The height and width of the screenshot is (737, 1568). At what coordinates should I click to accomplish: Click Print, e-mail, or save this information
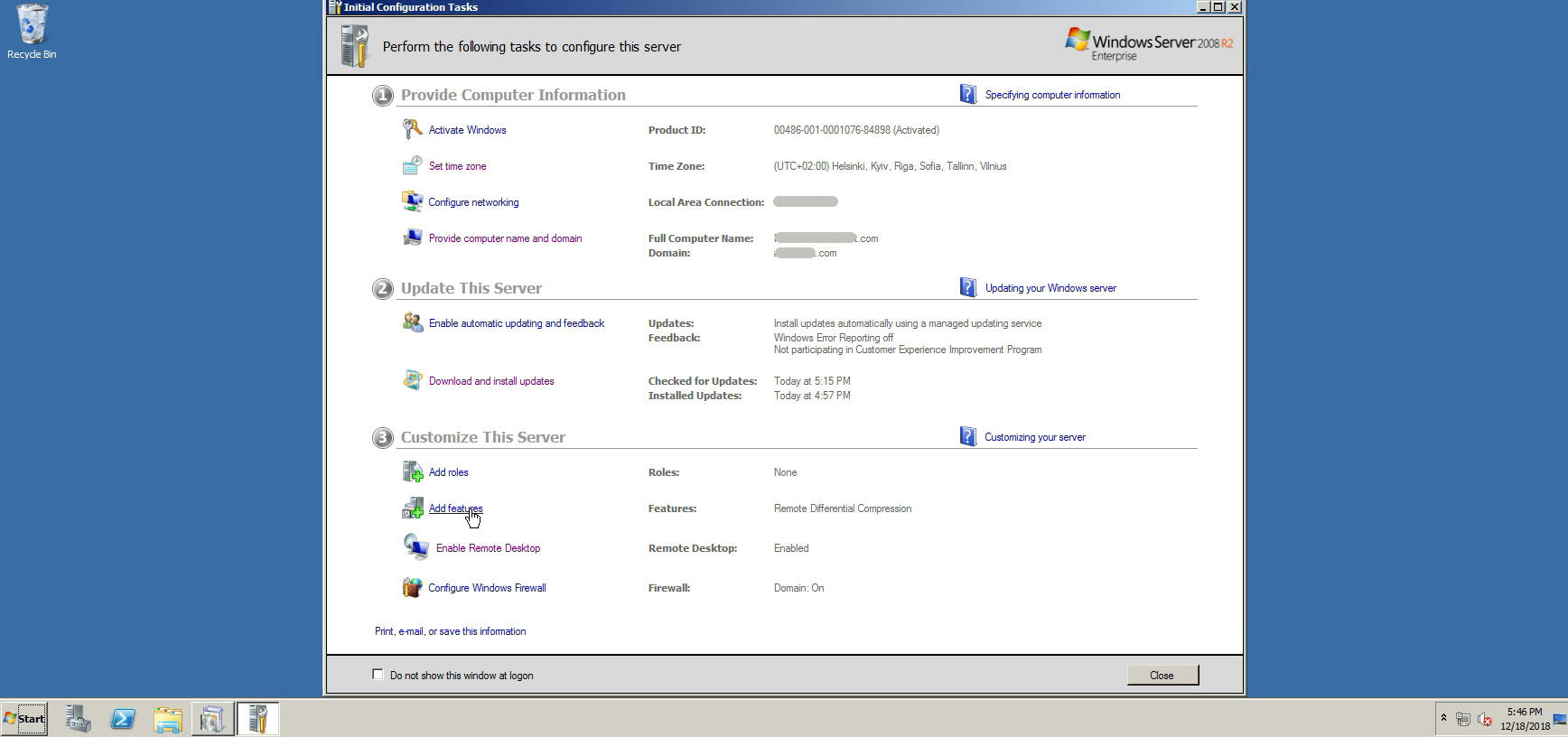[450, 631]
